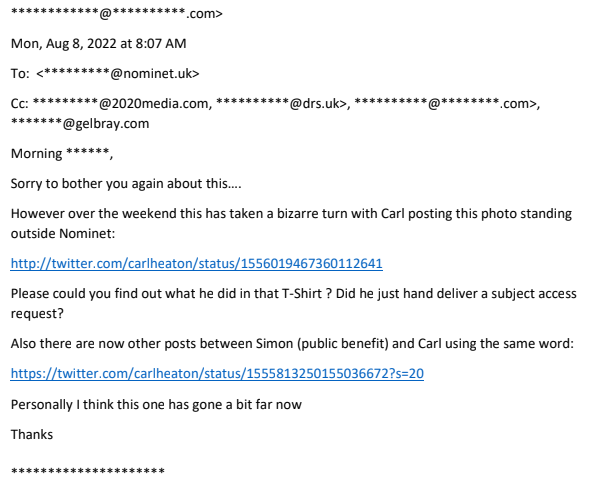Screen dimensions: 607x493
Task: Click the date line Mon, Aug 8, 2022
Action: (x=98, y=44)
